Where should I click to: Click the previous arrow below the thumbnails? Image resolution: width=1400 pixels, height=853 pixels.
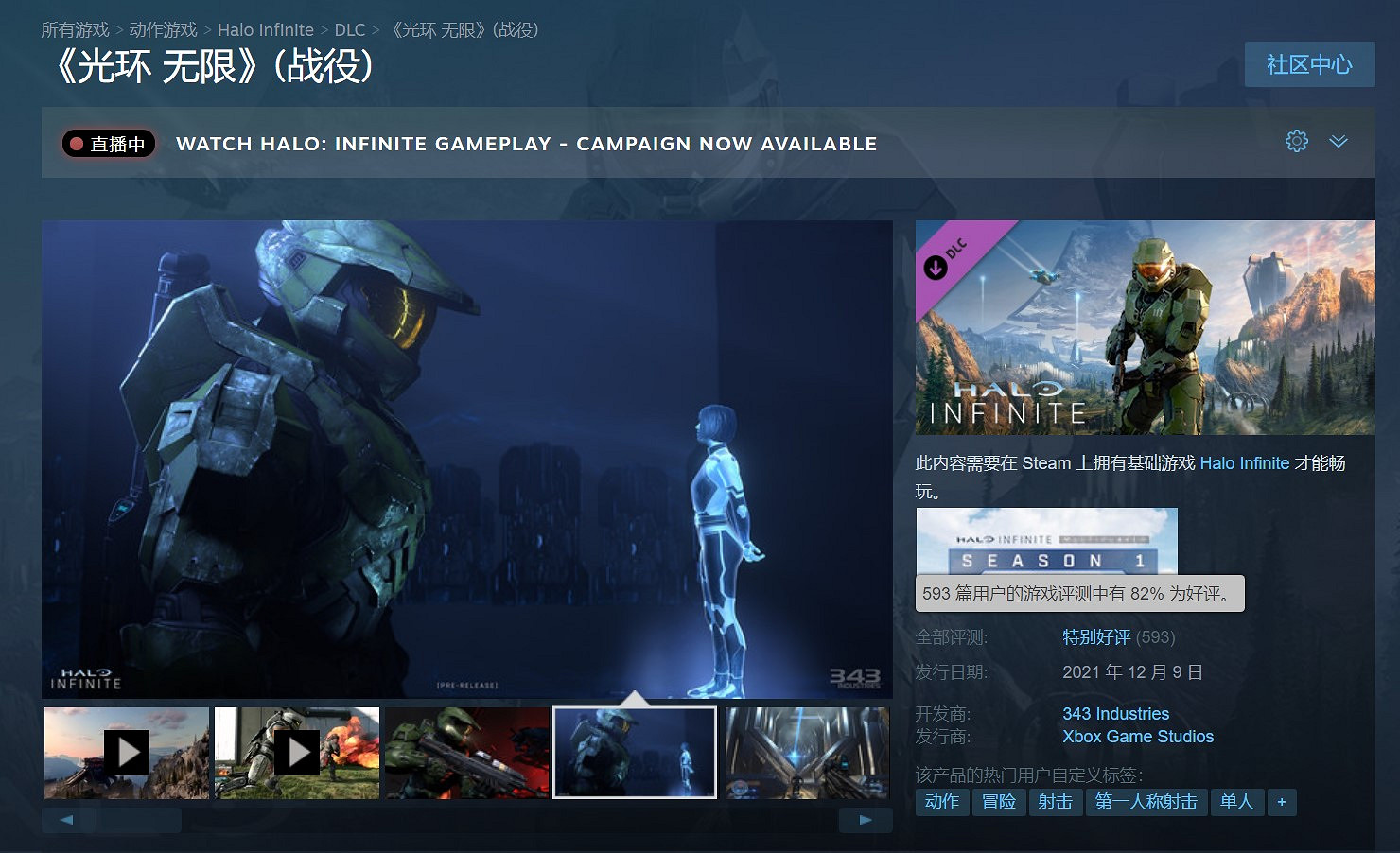pos(66,821)
